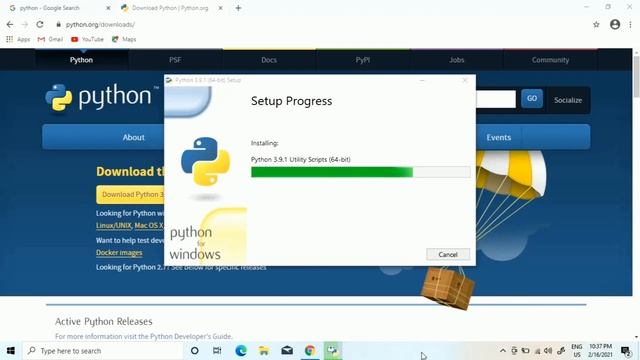Open the Linux/UNIX download link
640x360 pixels.
(114, 225)
